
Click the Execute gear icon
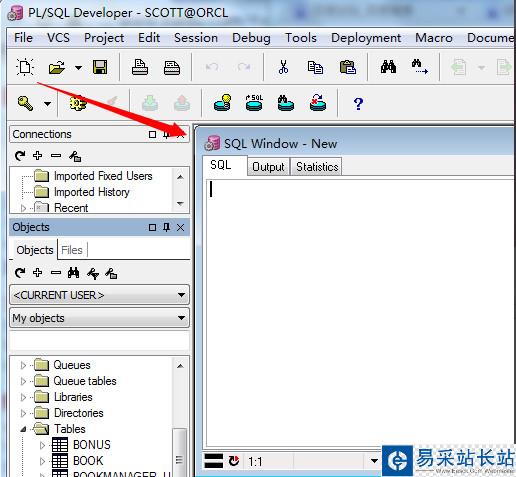(78, 103)
